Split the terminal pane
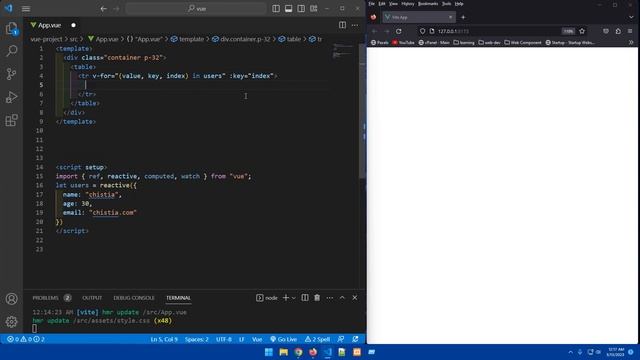The height and width of the screenshot is (360, 640). [305, 298]
